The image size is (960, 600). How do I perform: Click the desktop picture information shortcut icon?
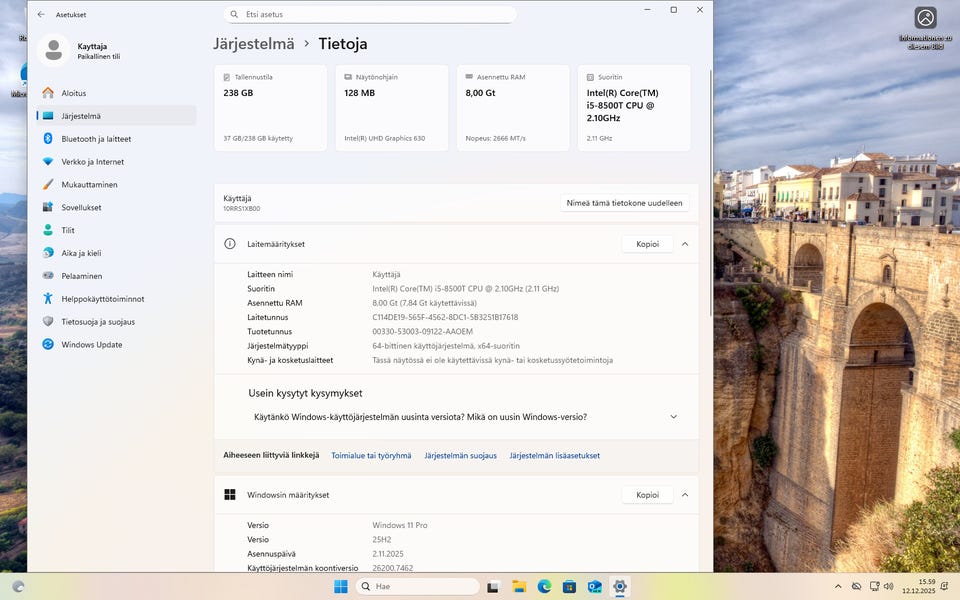click(926, 18)
